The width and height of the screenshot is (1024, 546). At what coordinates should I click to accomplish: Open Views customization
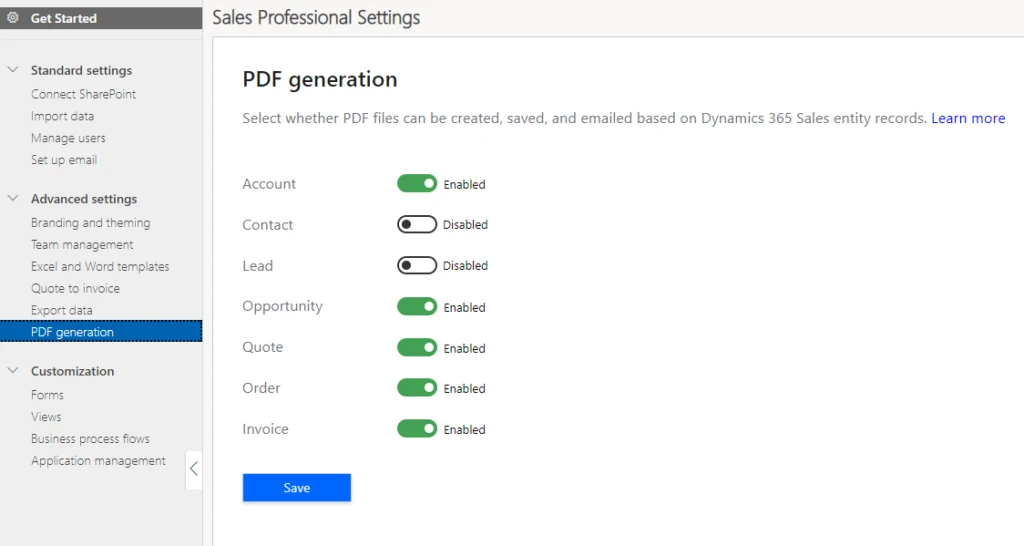46,417
